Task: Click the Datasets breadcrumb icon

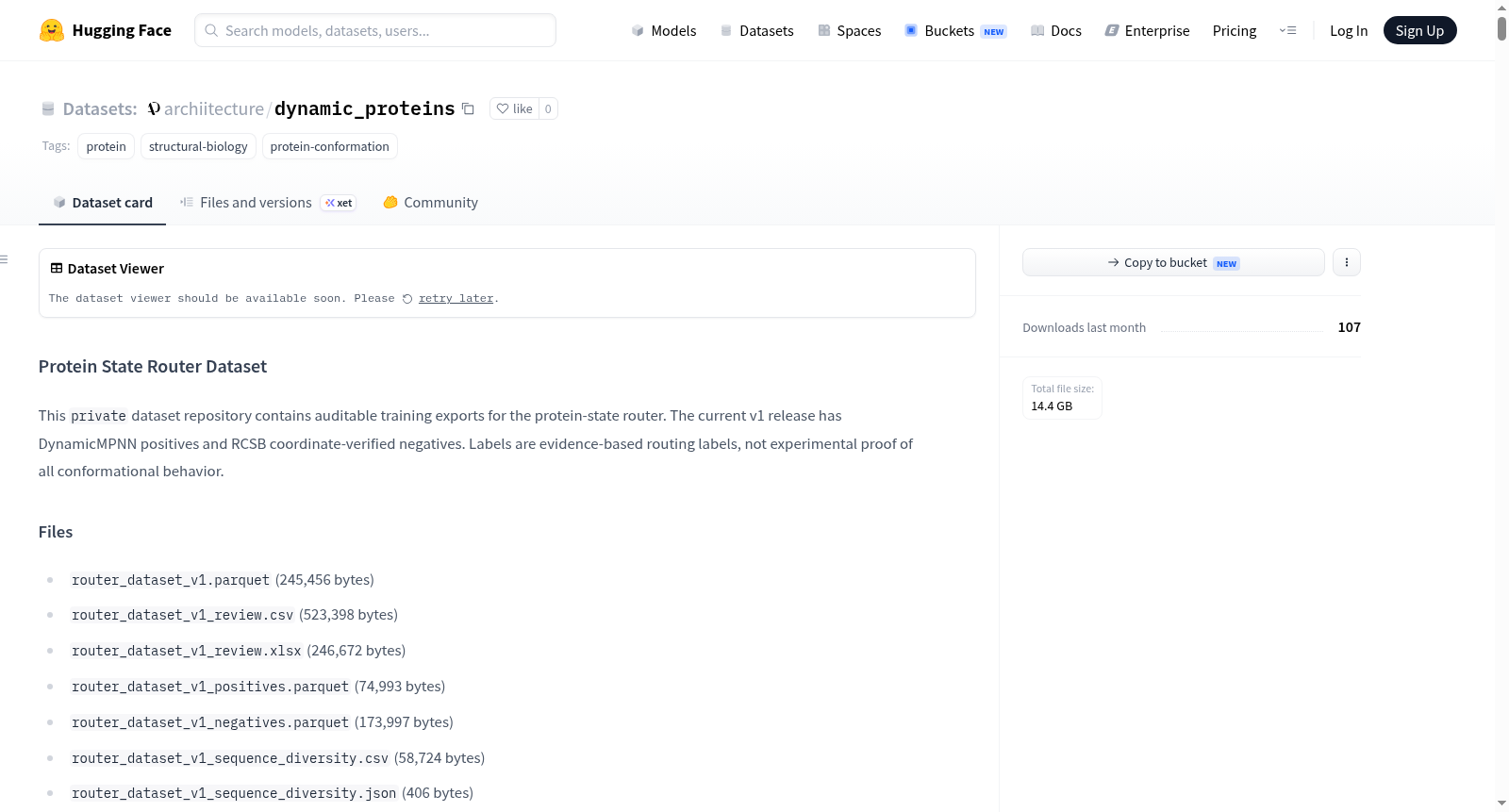Action: coord(48,108)
